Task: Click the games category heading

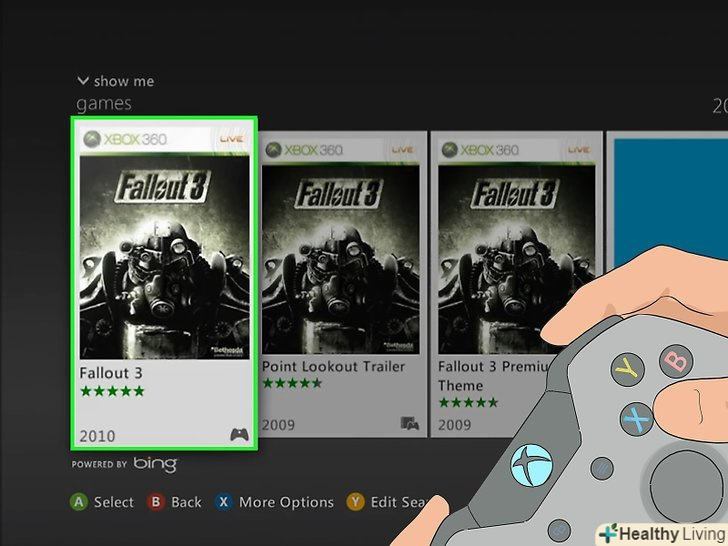Action: pyautogui.click(x=104, y=104)
